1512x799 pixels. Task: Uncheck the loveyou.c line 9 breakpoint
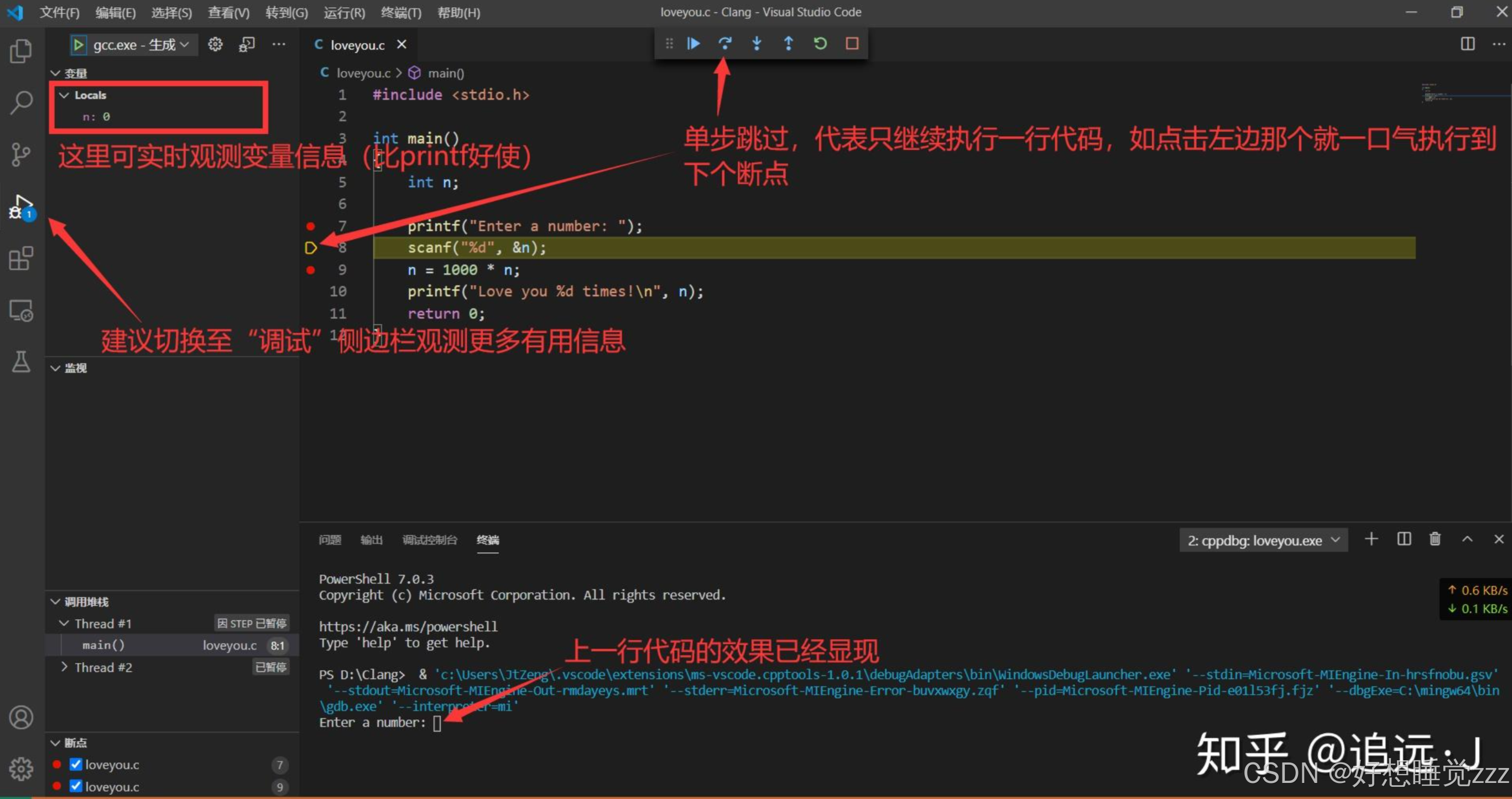tap(76, 786)
